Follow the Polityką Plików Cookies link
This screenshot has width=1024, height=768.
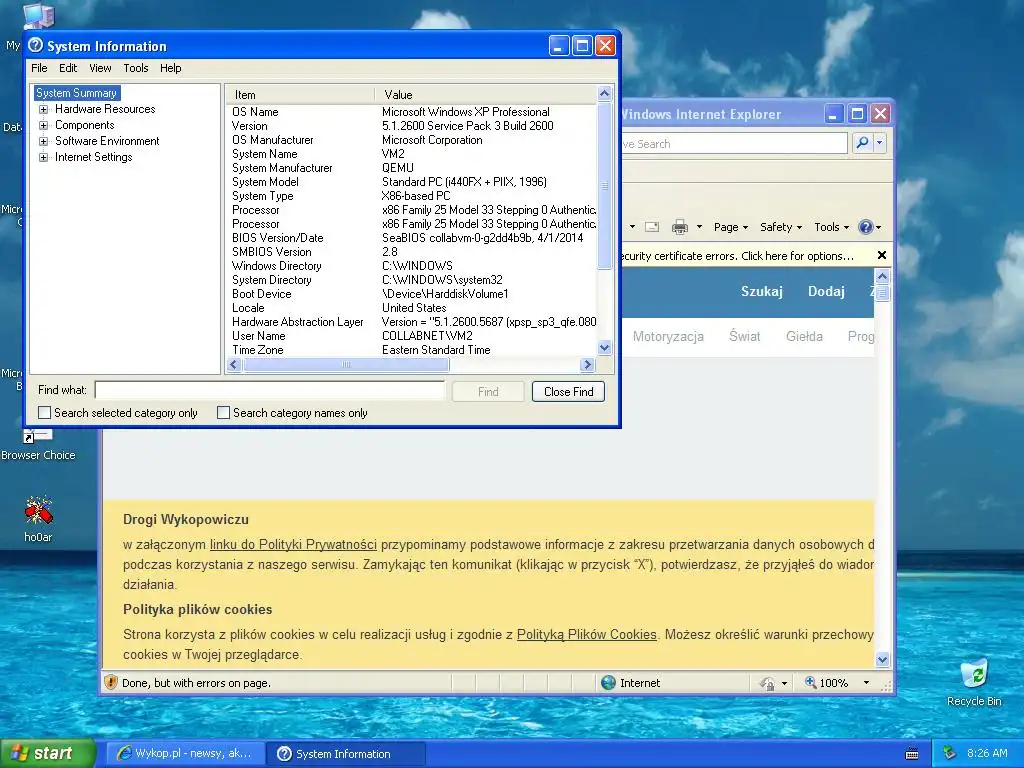pyautogui.click(x=586, y=634)
